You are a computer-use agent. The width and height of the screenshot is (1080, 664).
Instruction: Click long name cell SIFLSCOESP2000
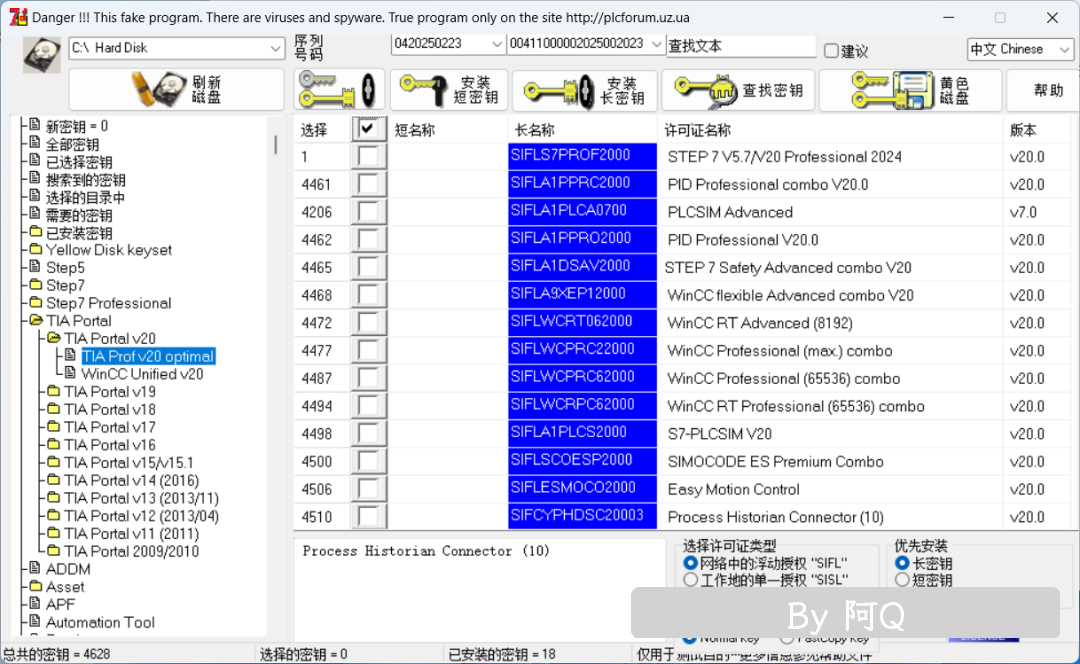583,461
